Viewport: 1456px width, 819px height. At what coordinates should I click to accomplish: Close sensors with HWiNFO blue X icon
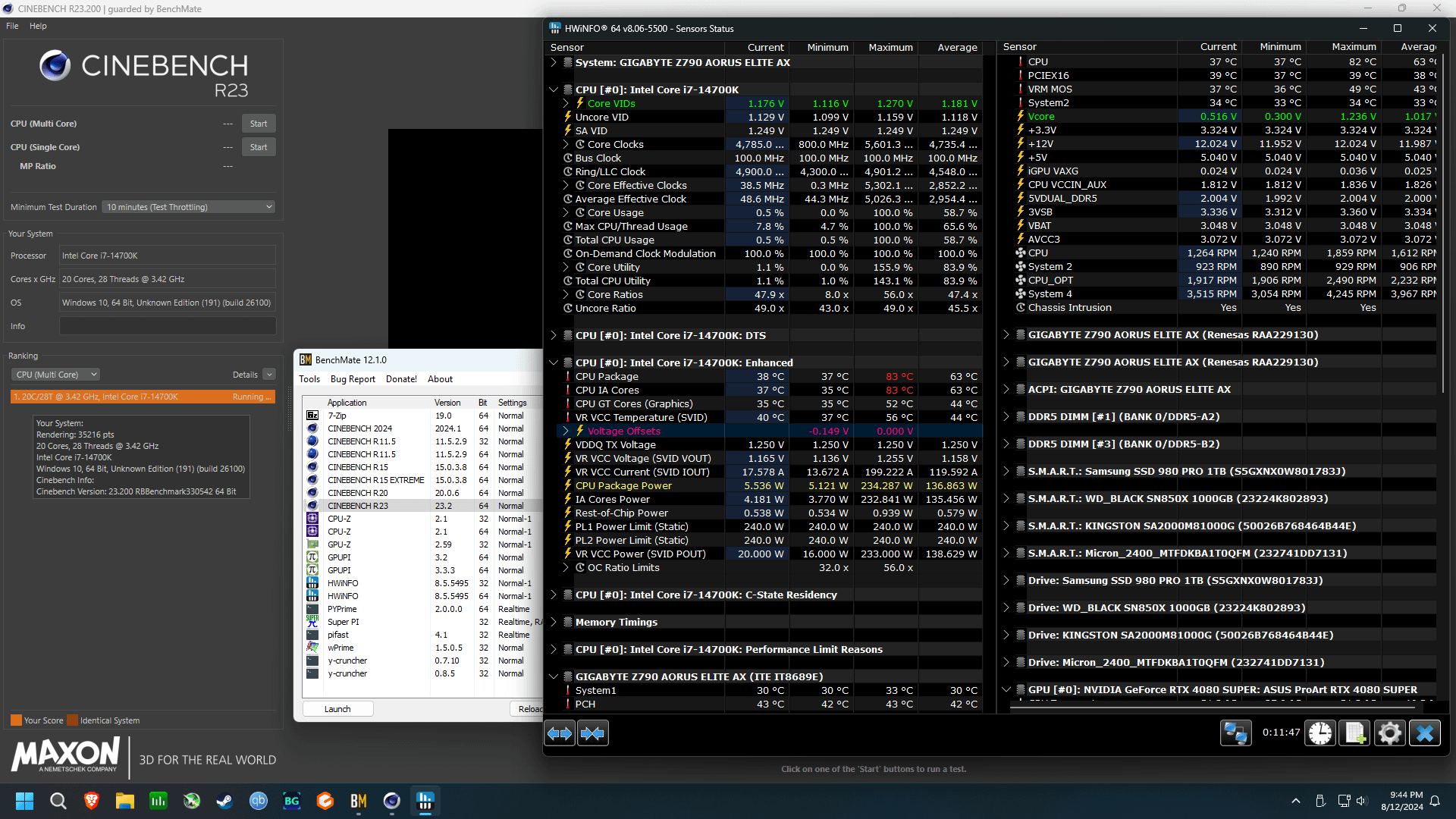1425,733
